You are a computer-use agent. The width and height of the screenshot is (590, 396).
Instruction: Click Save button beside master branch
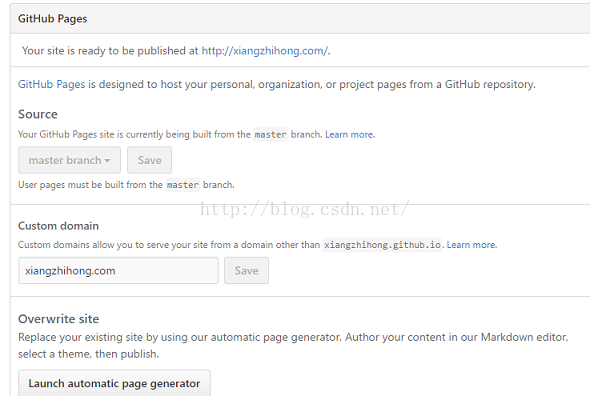149,160
